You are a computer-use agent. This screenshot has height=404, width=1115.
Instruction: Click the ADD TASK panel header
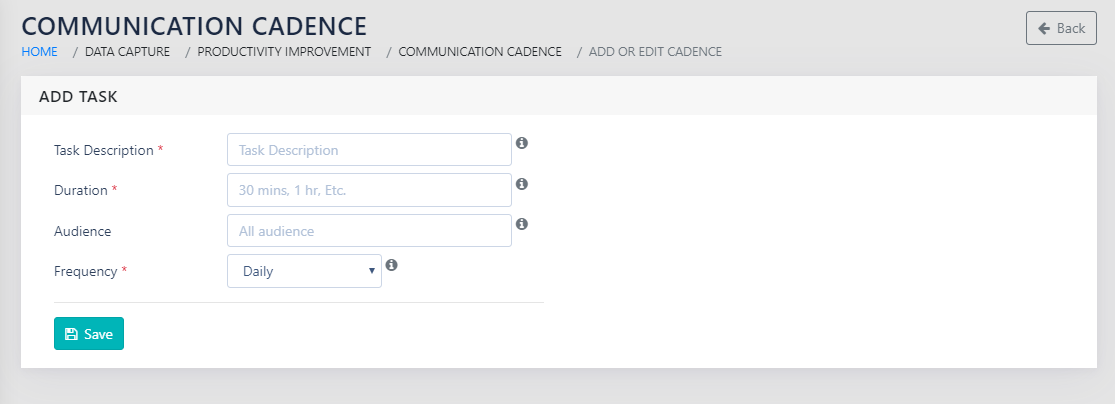click(x=79, y=97)
